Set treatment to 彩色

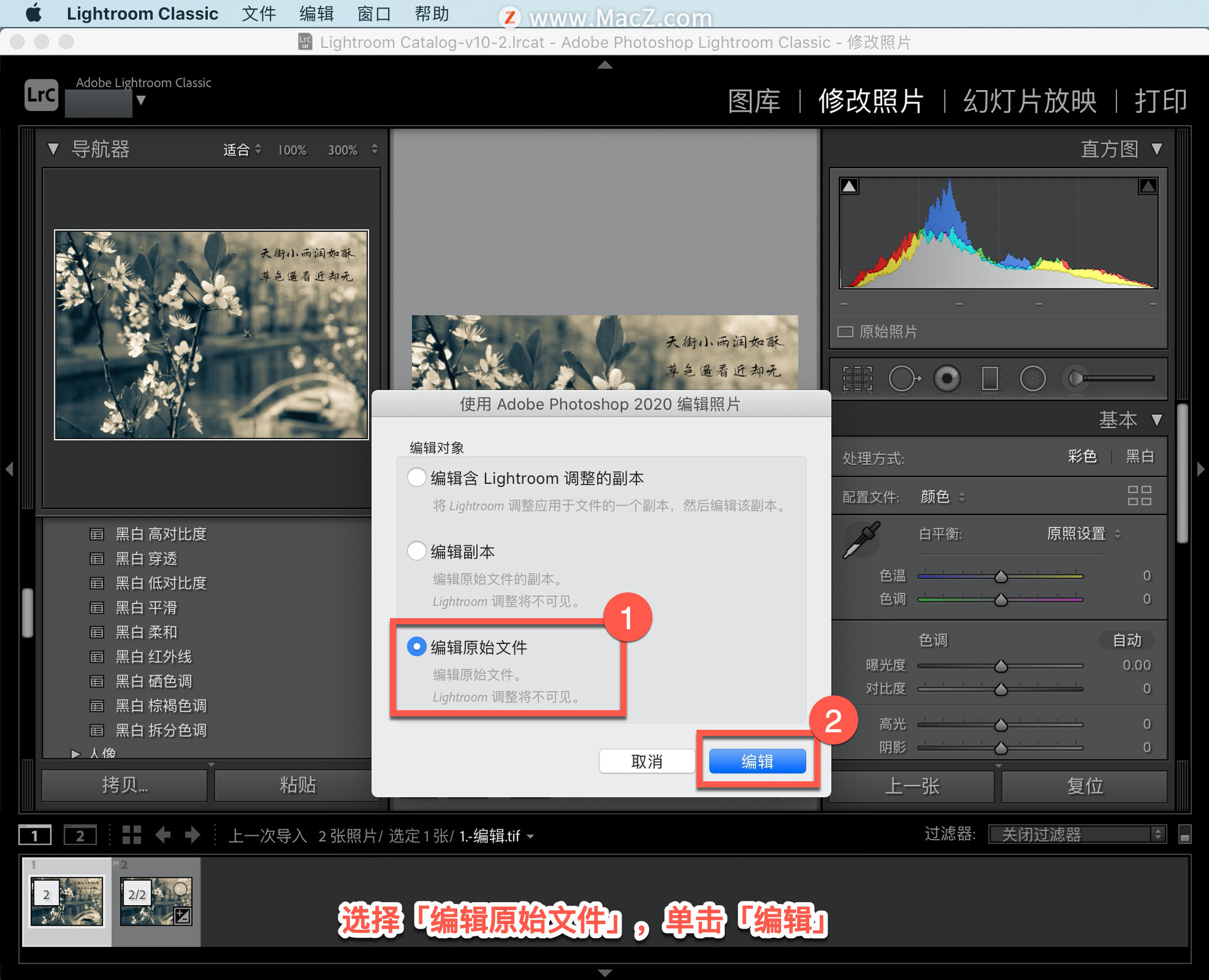point(1082,457)
